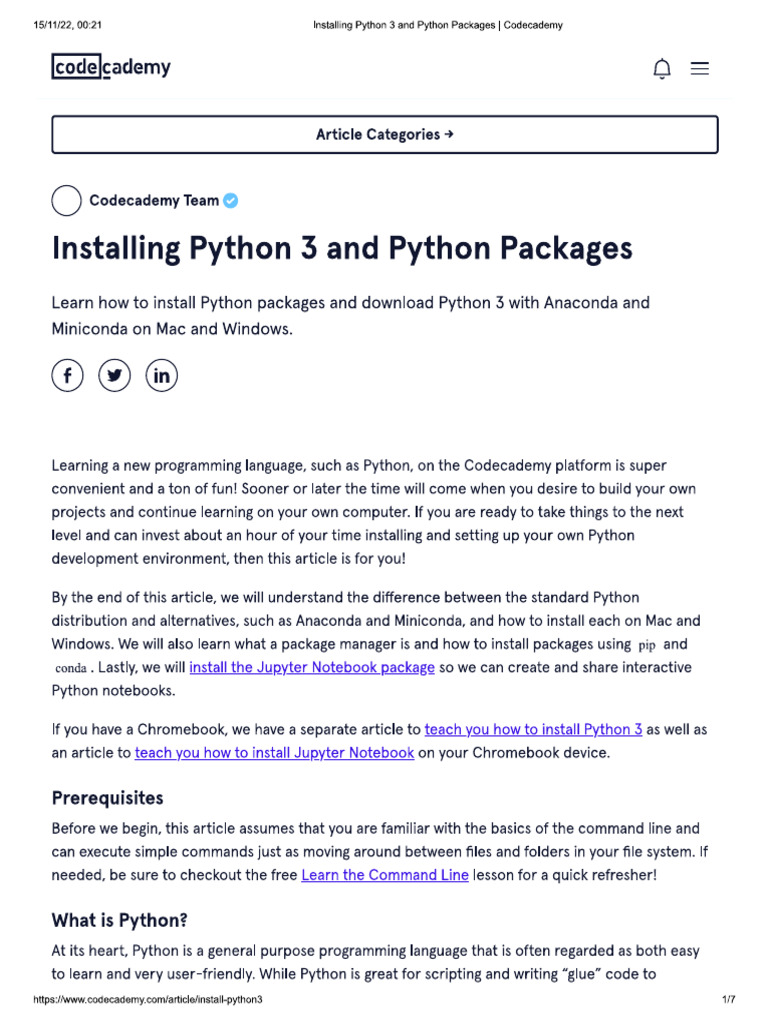Click the 1/7 page number indicator
Viewport: 768px width, 1024px height.
pos(728,1000)
